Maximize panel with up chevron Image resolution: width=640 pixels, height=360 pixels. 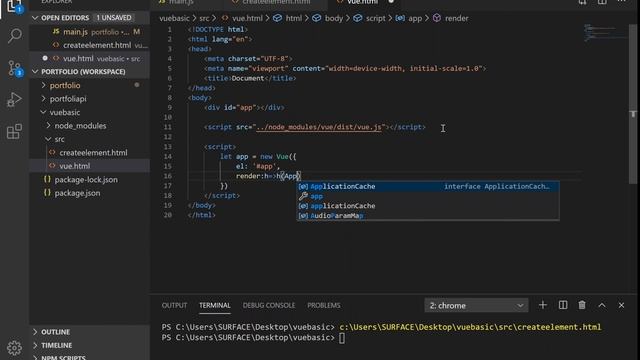(x=602, y=305)
